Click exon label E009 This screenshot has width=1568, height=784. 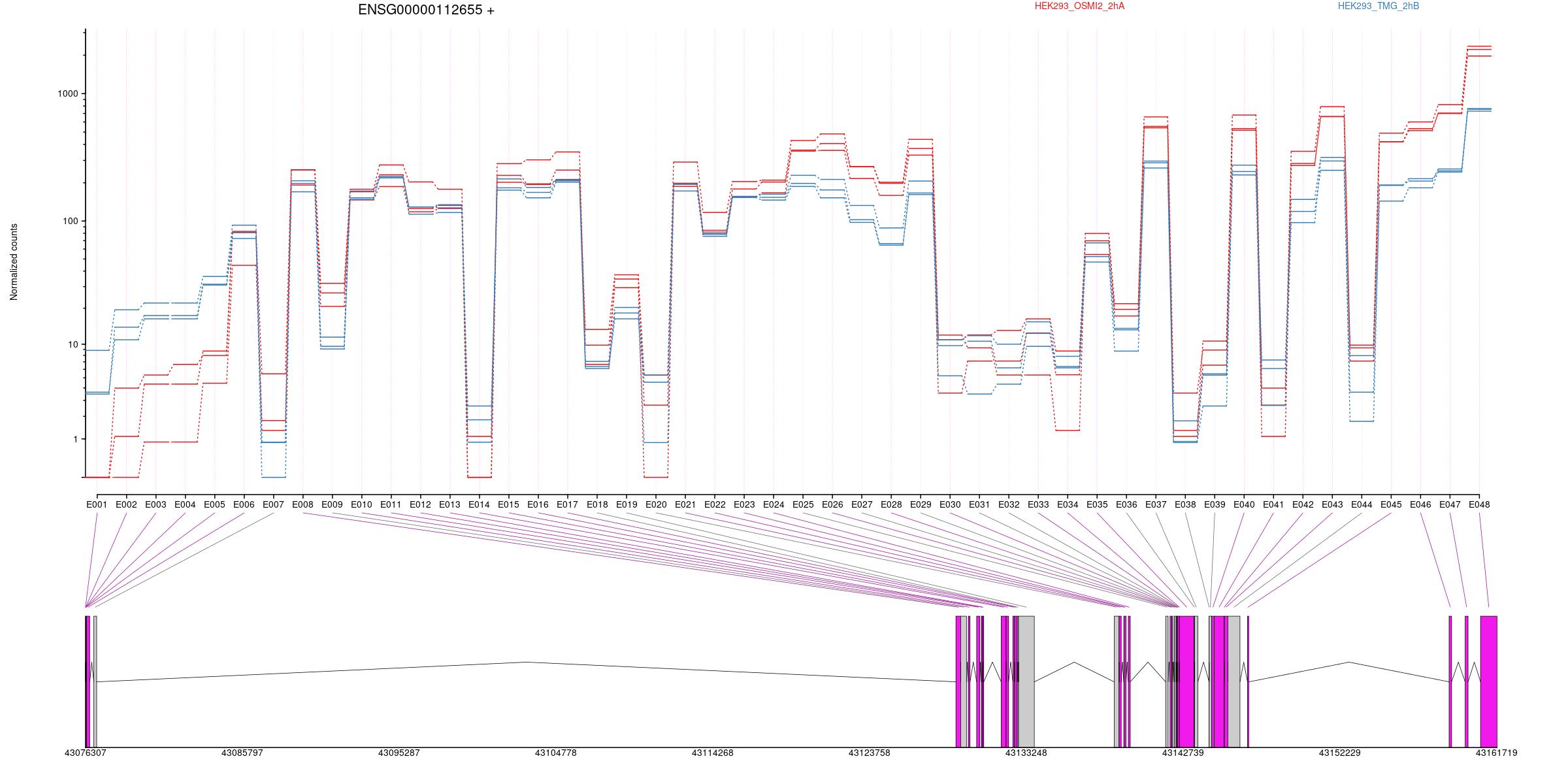[x=332, y=504]
